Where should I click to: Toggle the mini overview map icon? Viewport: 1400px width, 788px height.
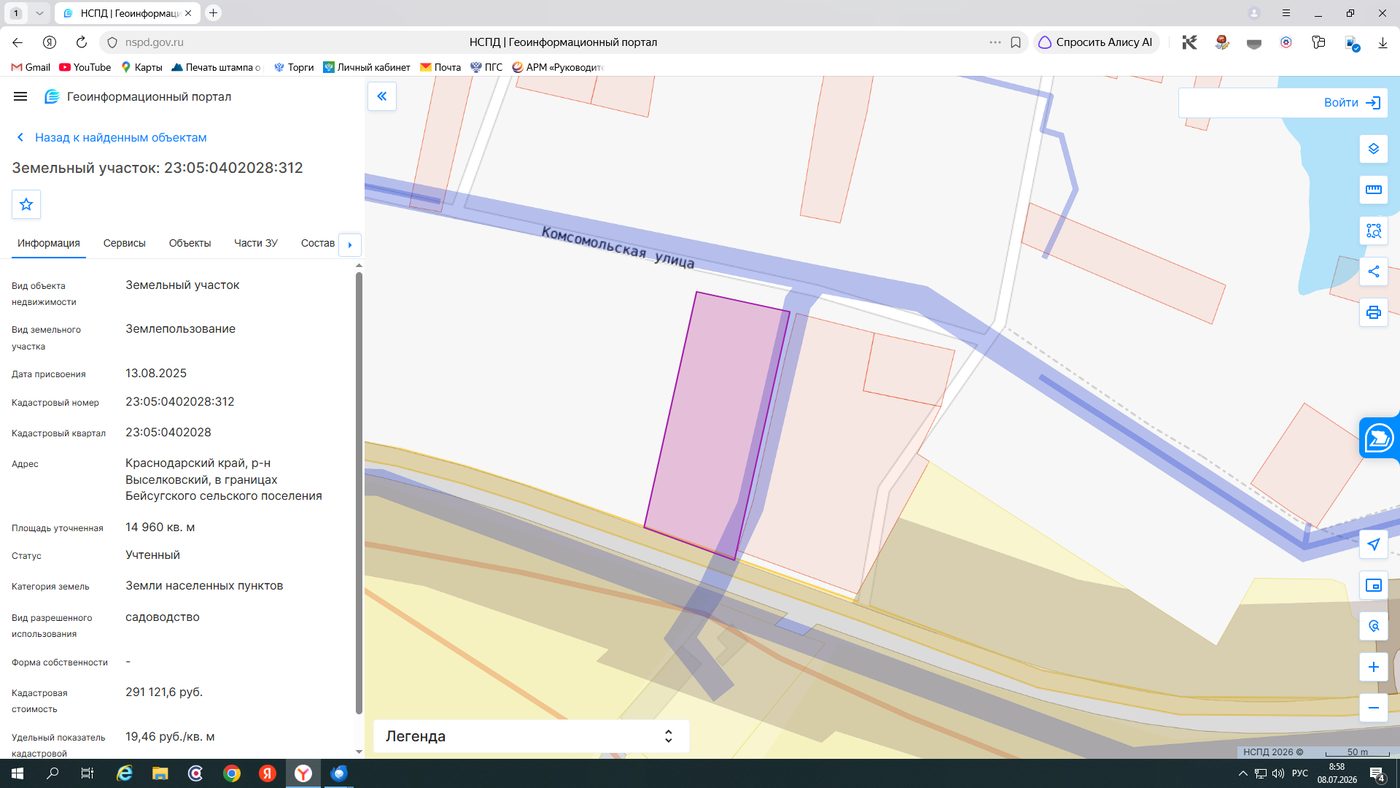click(x=1373, y=585)
